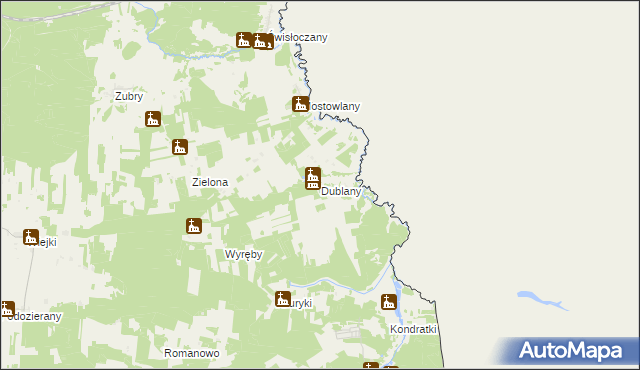Click the Zubry village label

pyautogui.click(x=129, y=96)
